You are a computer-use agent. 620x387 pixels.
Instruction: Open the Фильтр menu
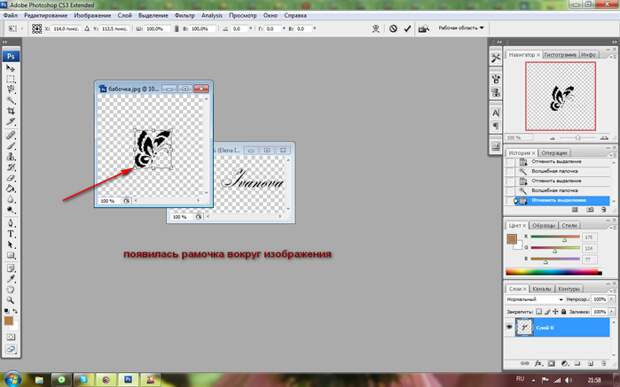185,15
